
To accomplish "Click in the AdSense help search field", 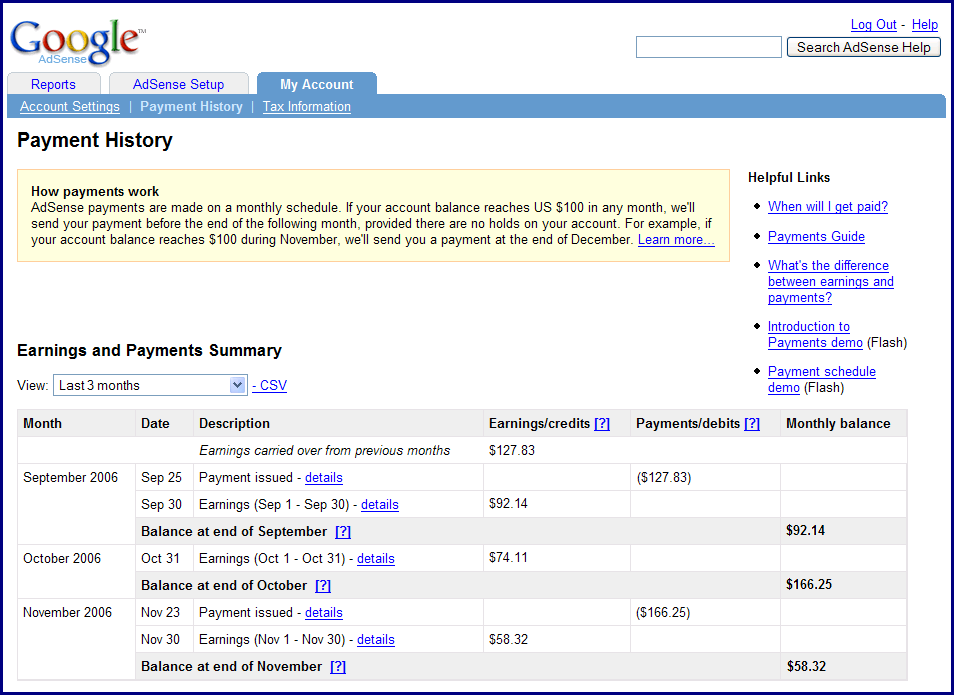I will (x=708, y=47).
